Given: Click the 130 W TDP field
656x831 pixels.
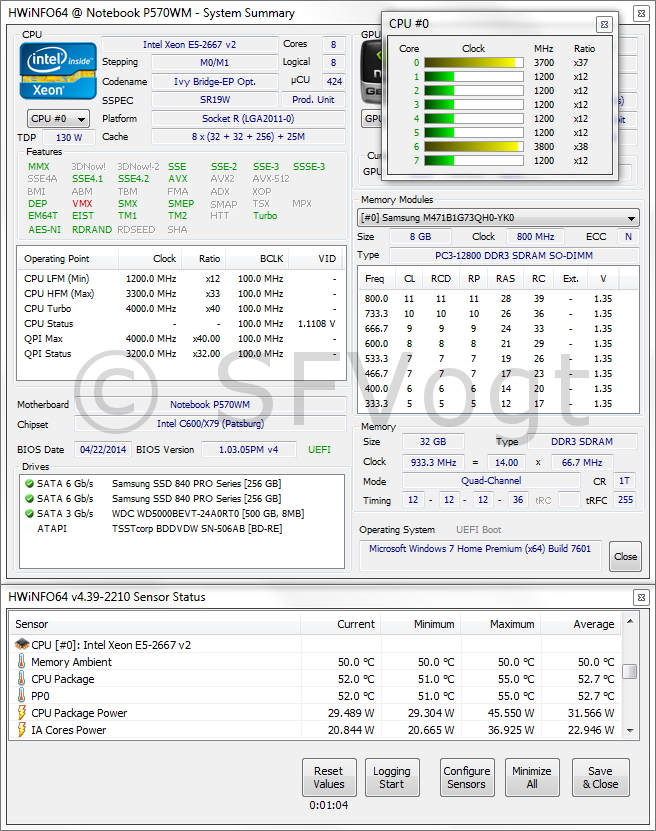Looking at the screenshot, I should (x=69, y=137).
